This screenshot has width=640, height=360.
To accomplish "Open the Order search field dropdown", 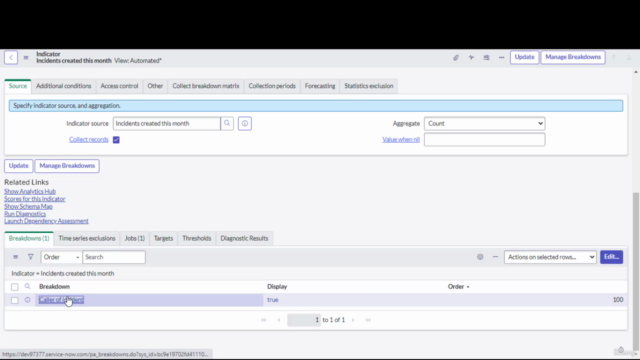I will point(61,257).
